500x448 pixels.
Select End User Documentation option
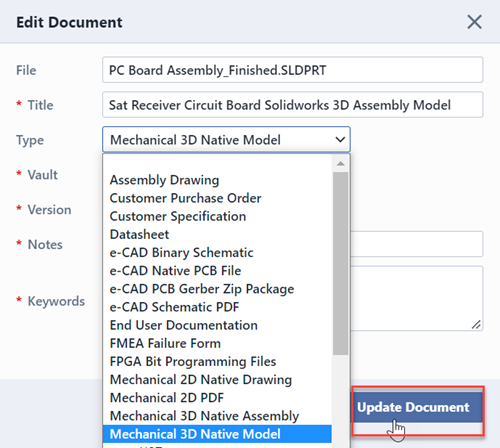click(x=217, y=325)
